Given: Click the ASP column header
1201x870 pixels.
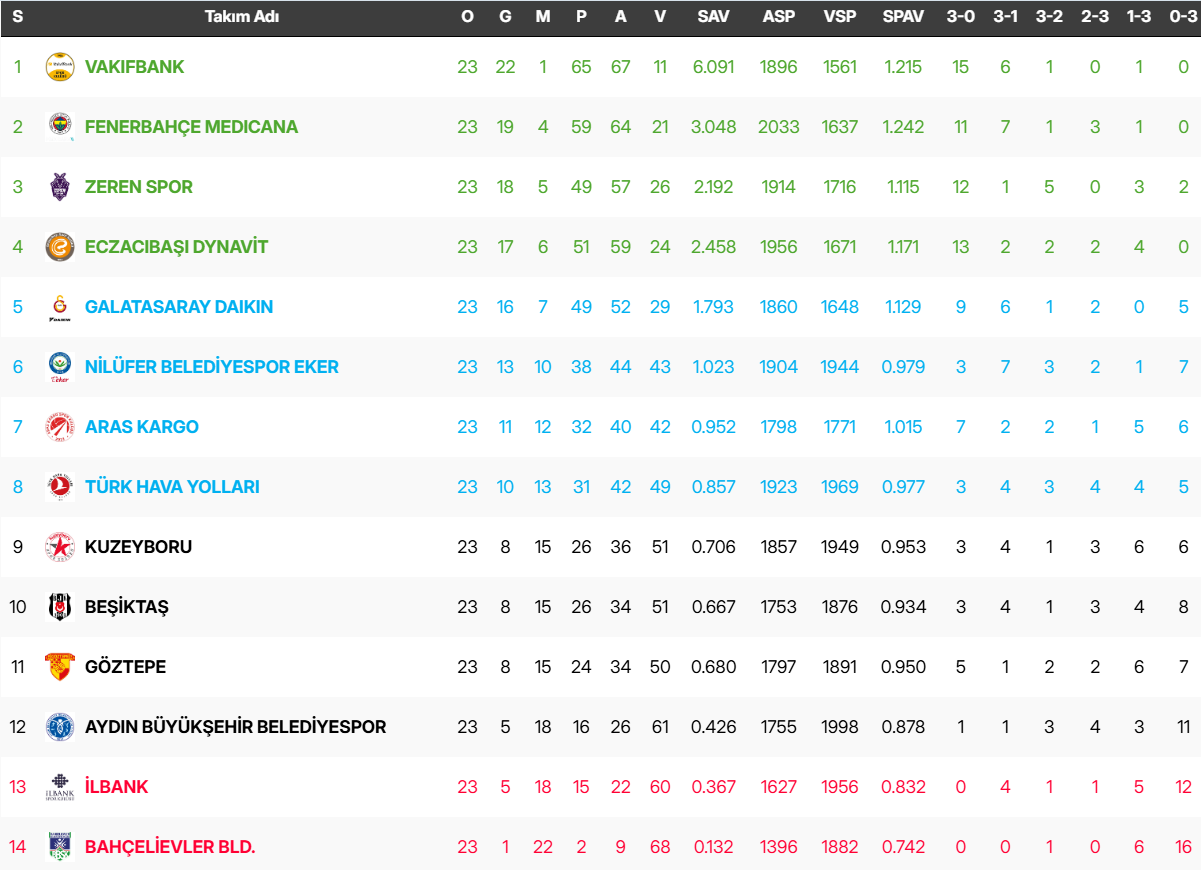Looking at the screenshot, I should pos(779,17).
